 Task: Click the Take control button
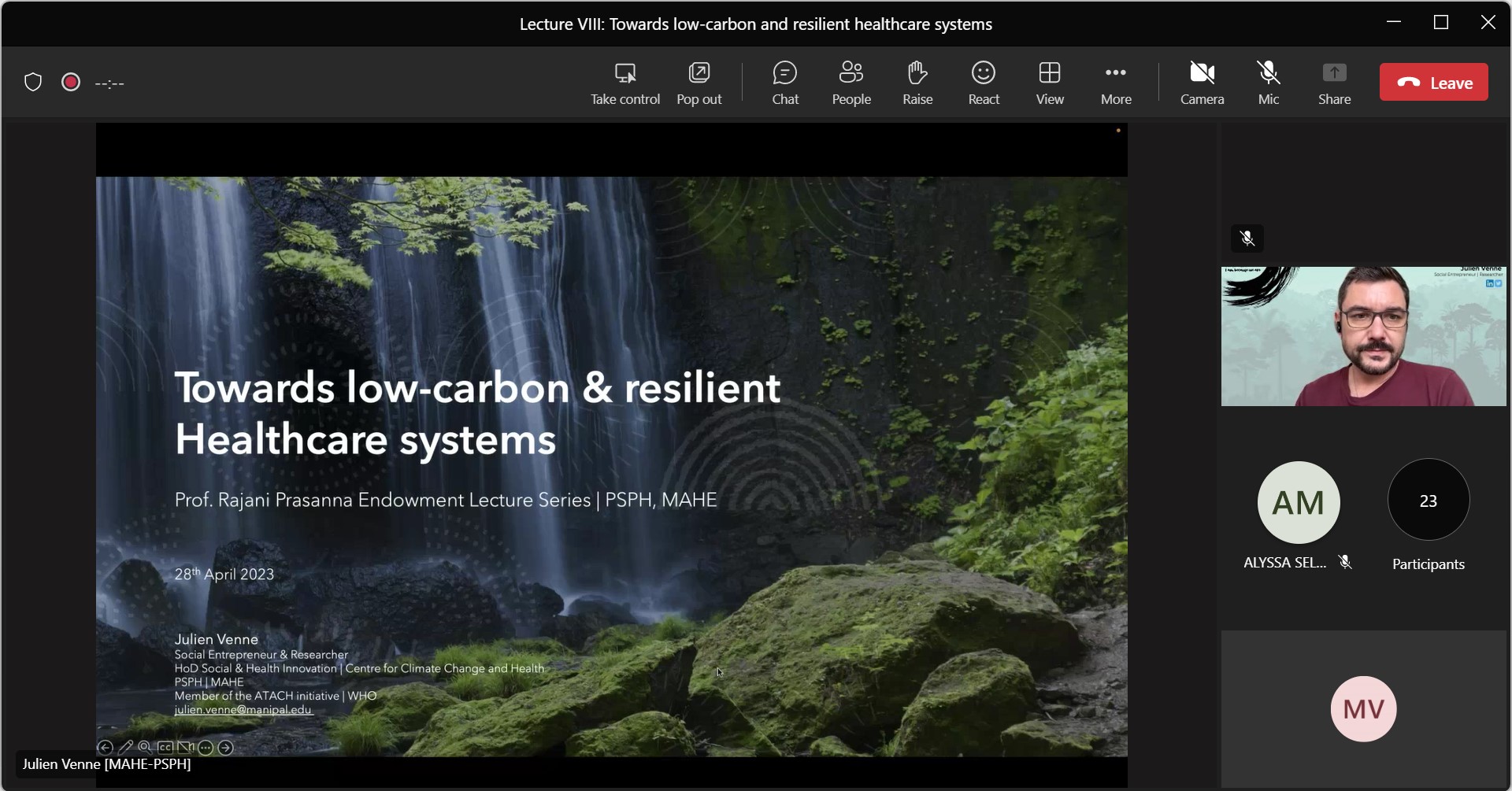pyautogui.click(x=625, y=83)
